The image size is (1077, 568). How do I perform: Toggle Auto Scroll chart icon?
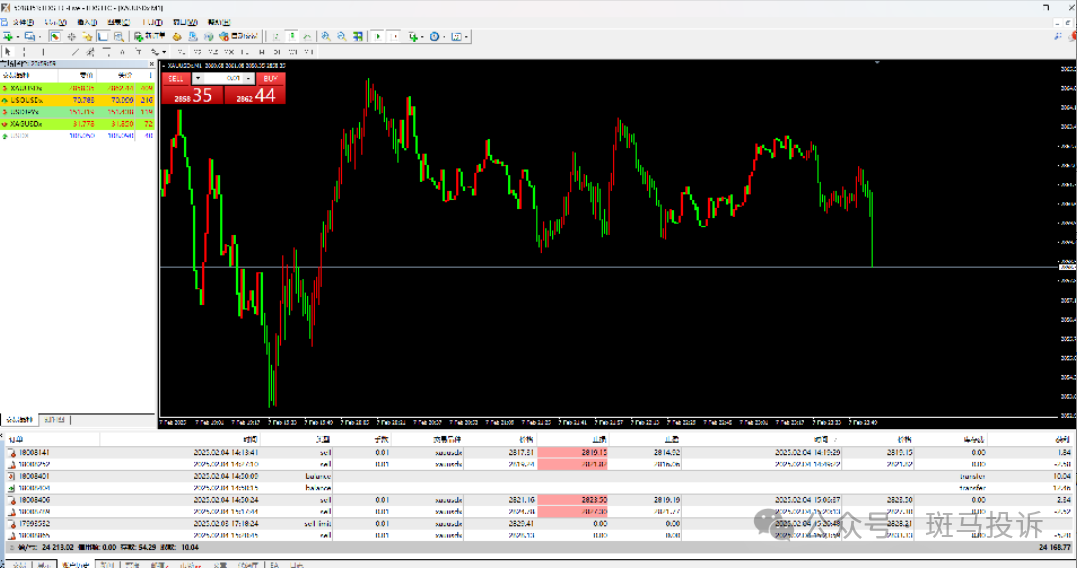click(x=378, y=36)
